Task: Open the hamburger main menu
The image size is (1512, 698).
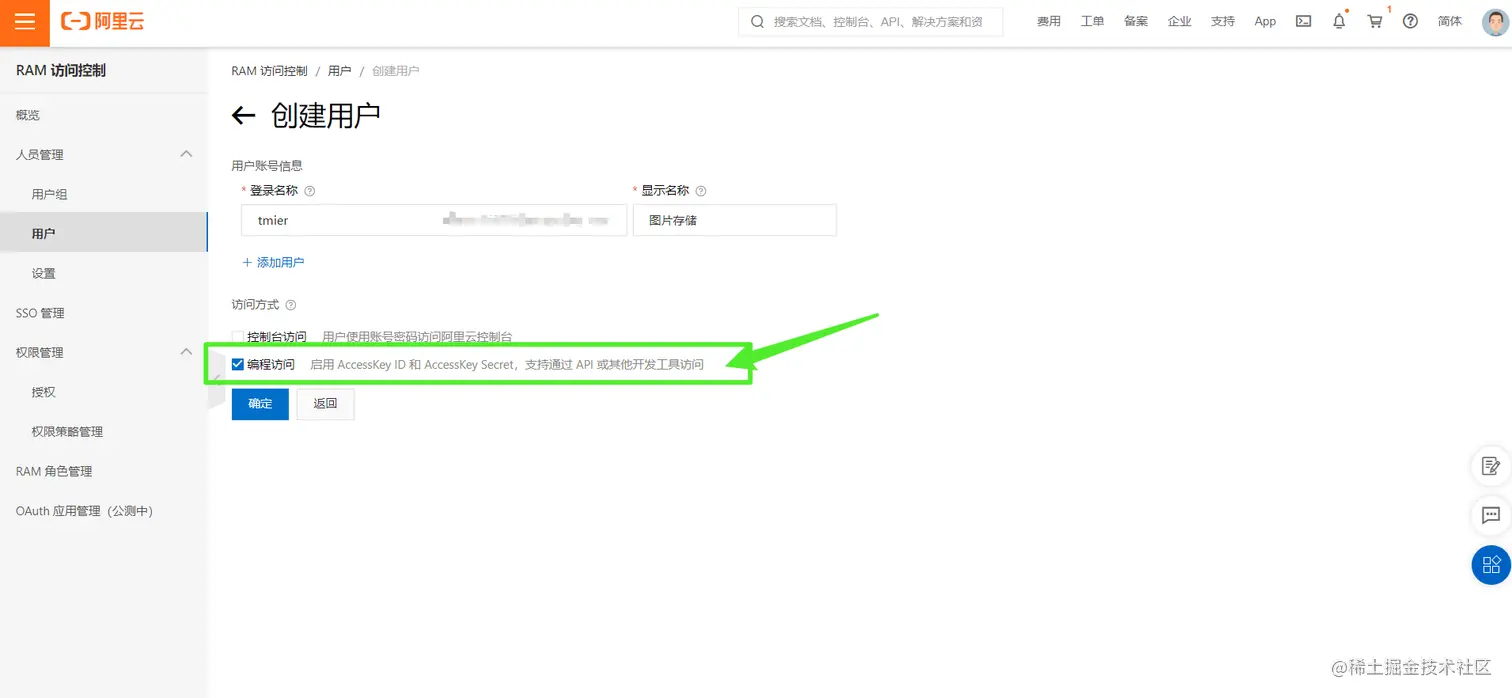Action: tap(25, 22)
